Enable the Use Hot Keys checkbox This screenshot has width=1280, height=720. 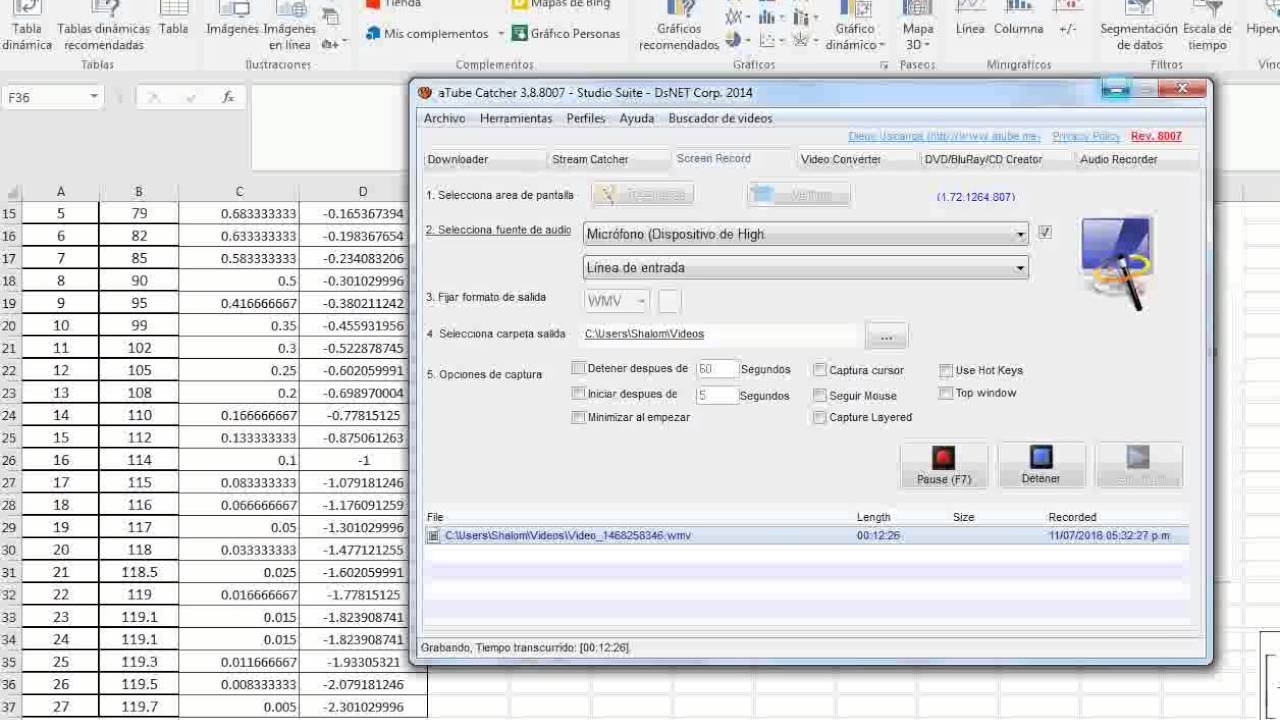coord(946,370)
